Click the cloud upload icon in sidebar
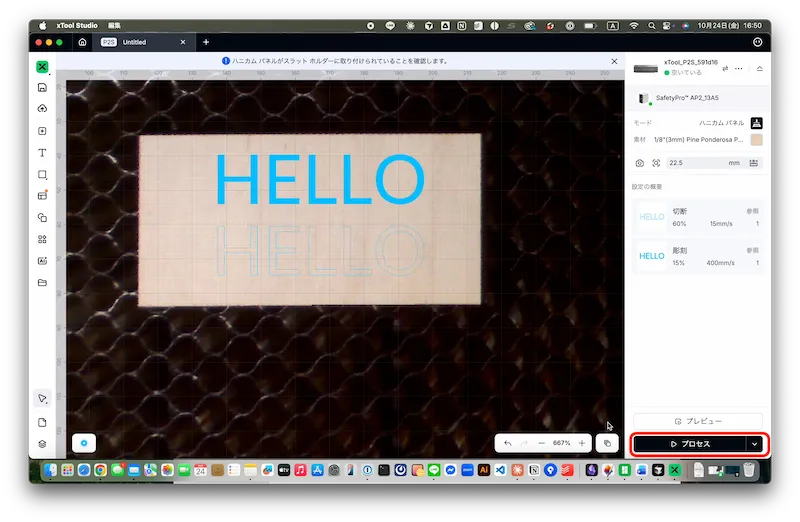The height and width of the screenshot is (522, 800). [42, 109]
